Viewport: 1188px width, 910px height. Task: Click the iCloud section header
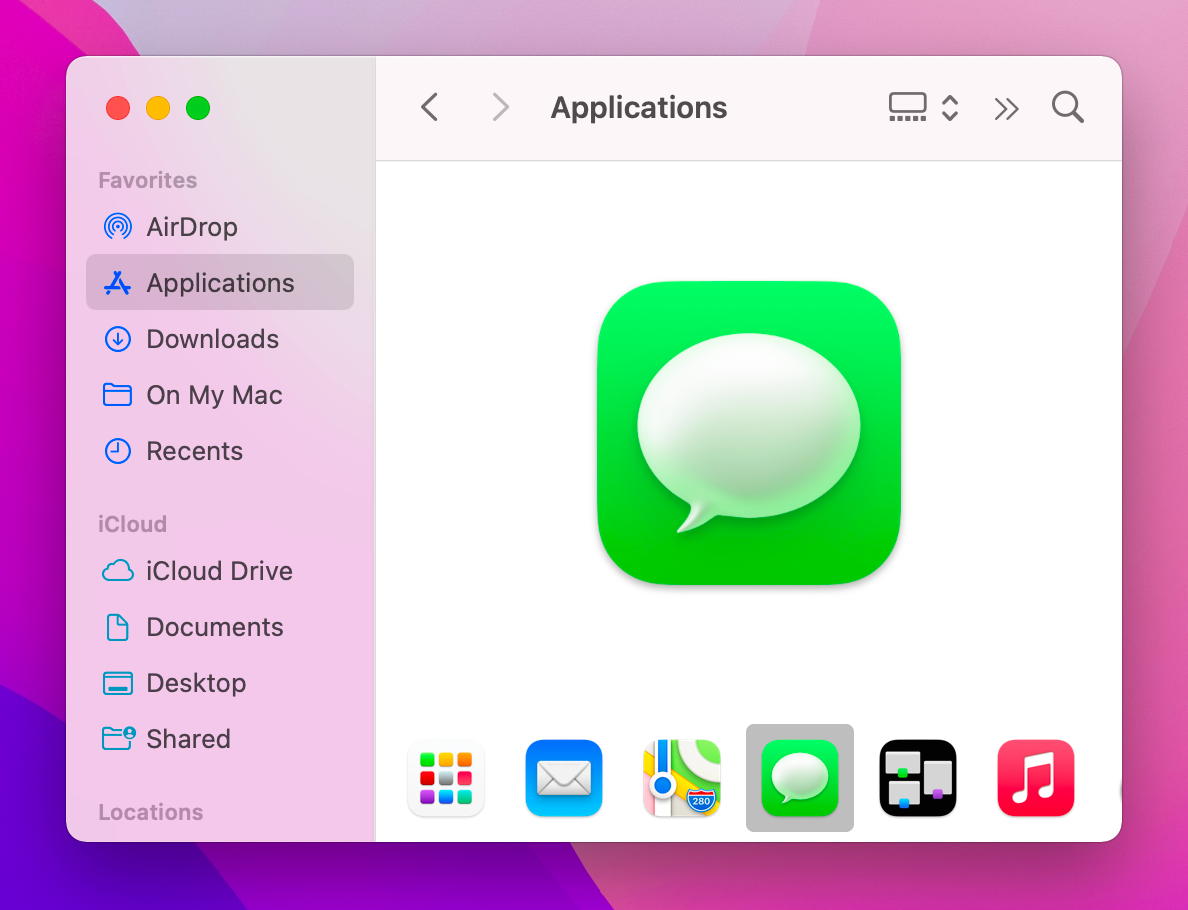tap(133, 524)
